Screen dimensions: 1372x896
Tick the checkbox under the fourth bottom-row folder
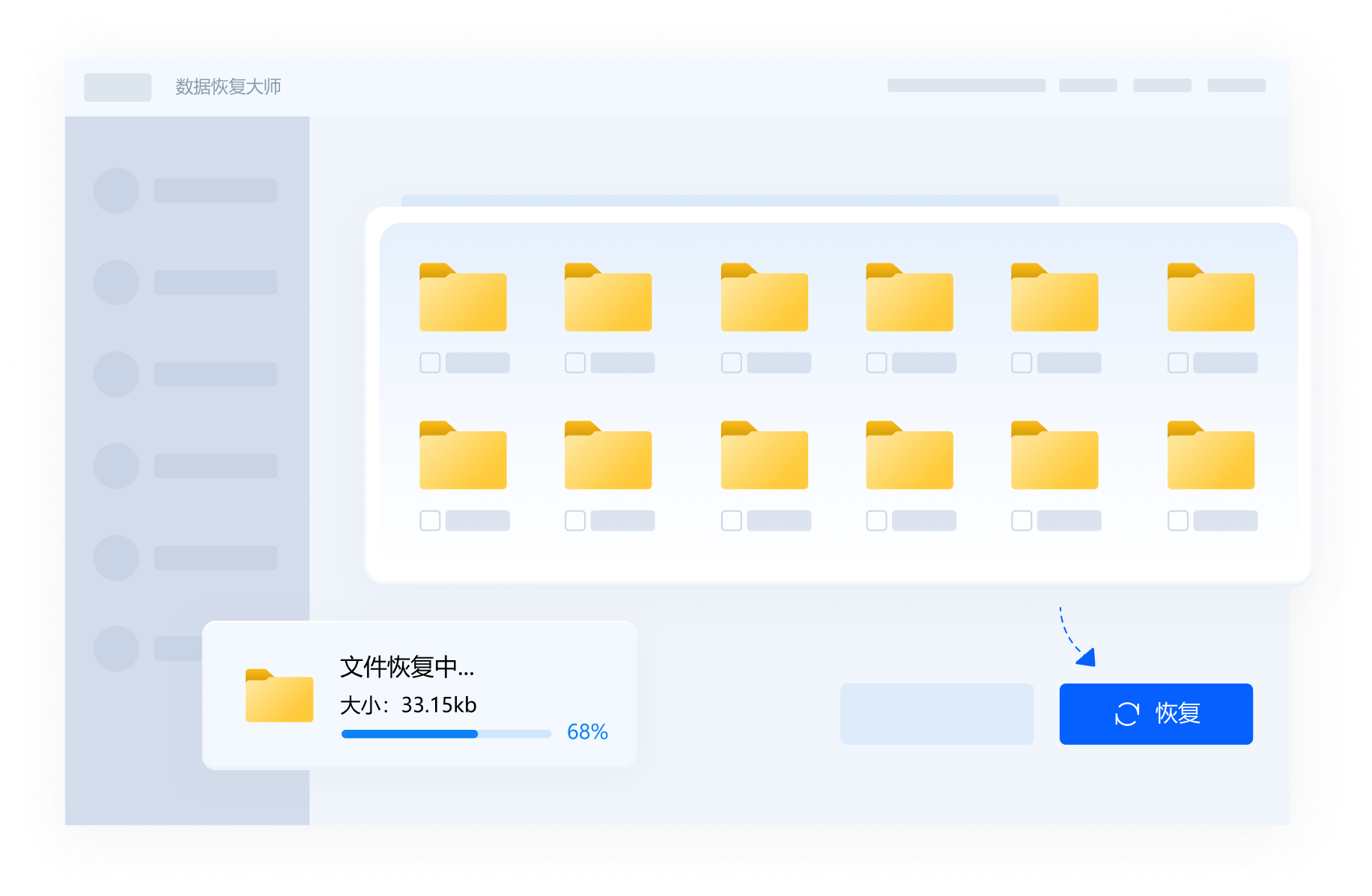877,521
